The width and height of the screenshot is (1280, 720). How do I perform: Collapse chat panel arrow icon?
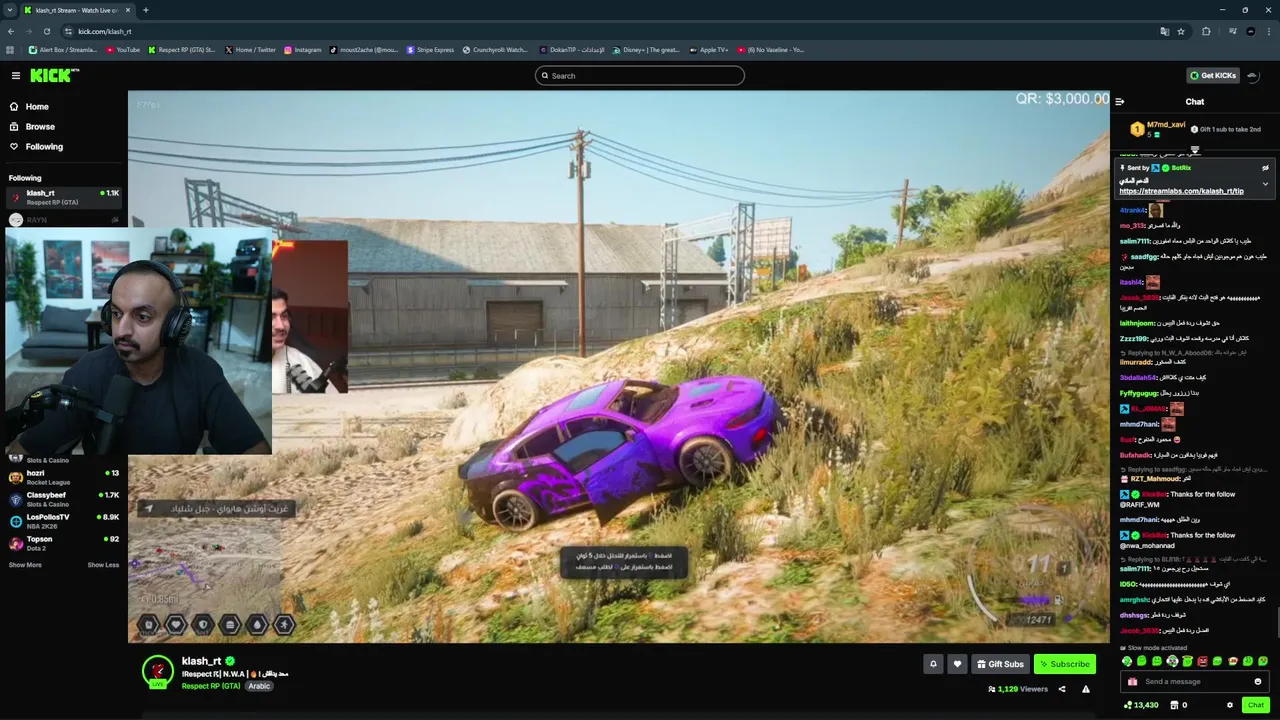(x=1120, y=101)
